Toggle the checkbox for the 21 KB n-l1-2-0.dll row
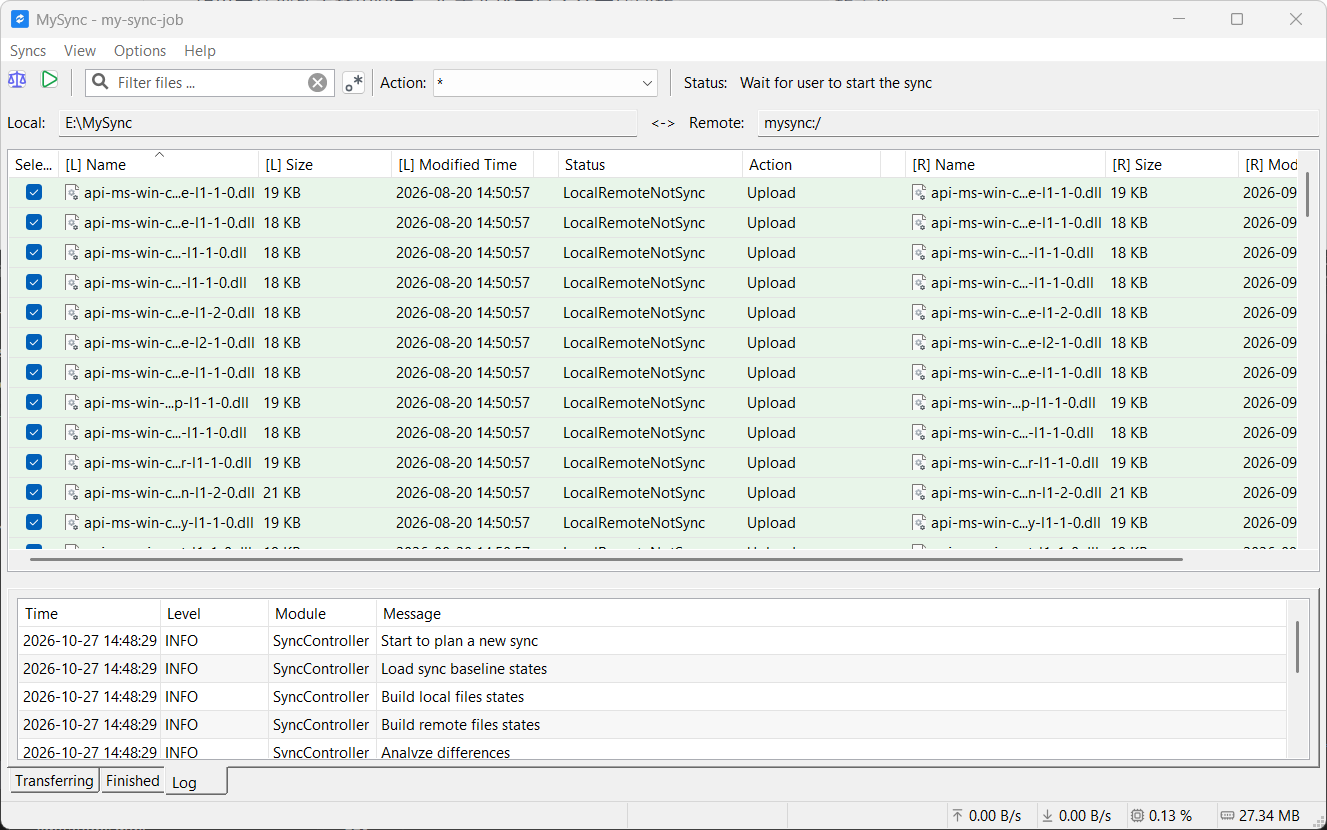The width and height of the screenshot is (1327, 830). pos(34,493)
